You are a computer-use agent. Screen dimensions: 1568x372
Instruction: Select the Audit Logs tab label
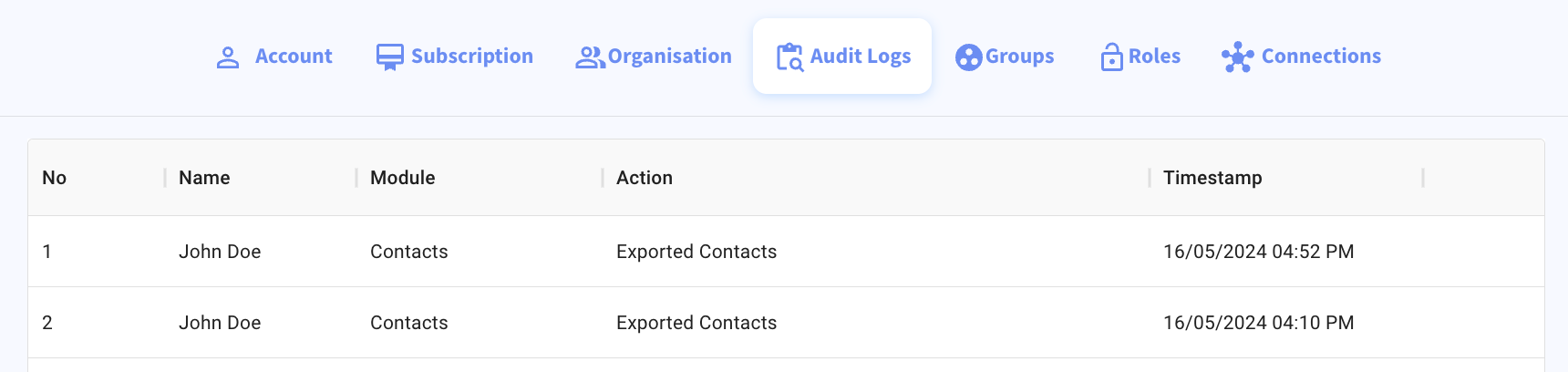[861, 57]
